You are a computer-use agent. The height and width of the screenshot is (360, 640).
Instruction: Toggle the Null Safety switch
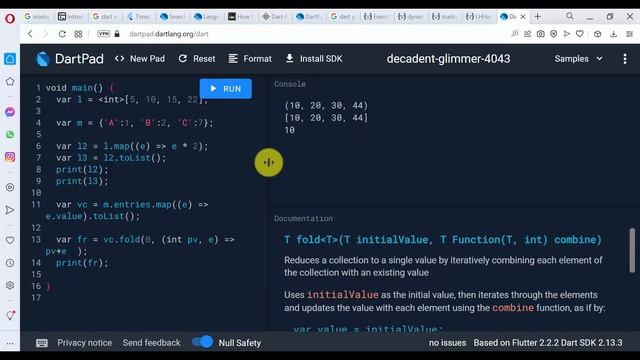[x=202, y=342]
